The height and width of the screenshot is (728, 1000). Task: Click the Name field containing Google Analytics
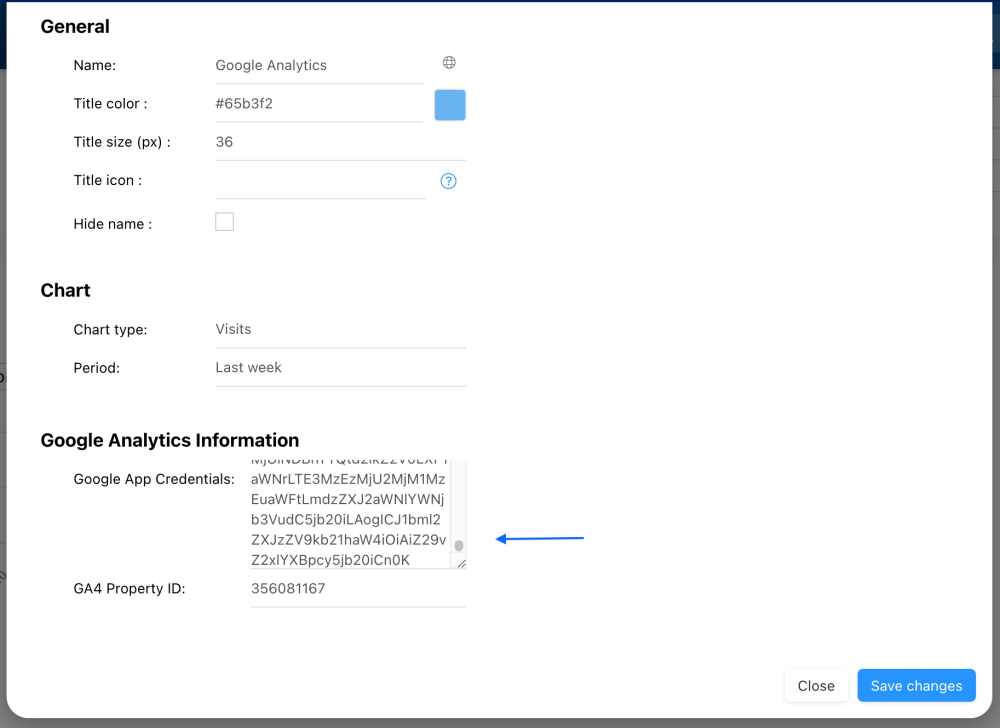point(318,65)
